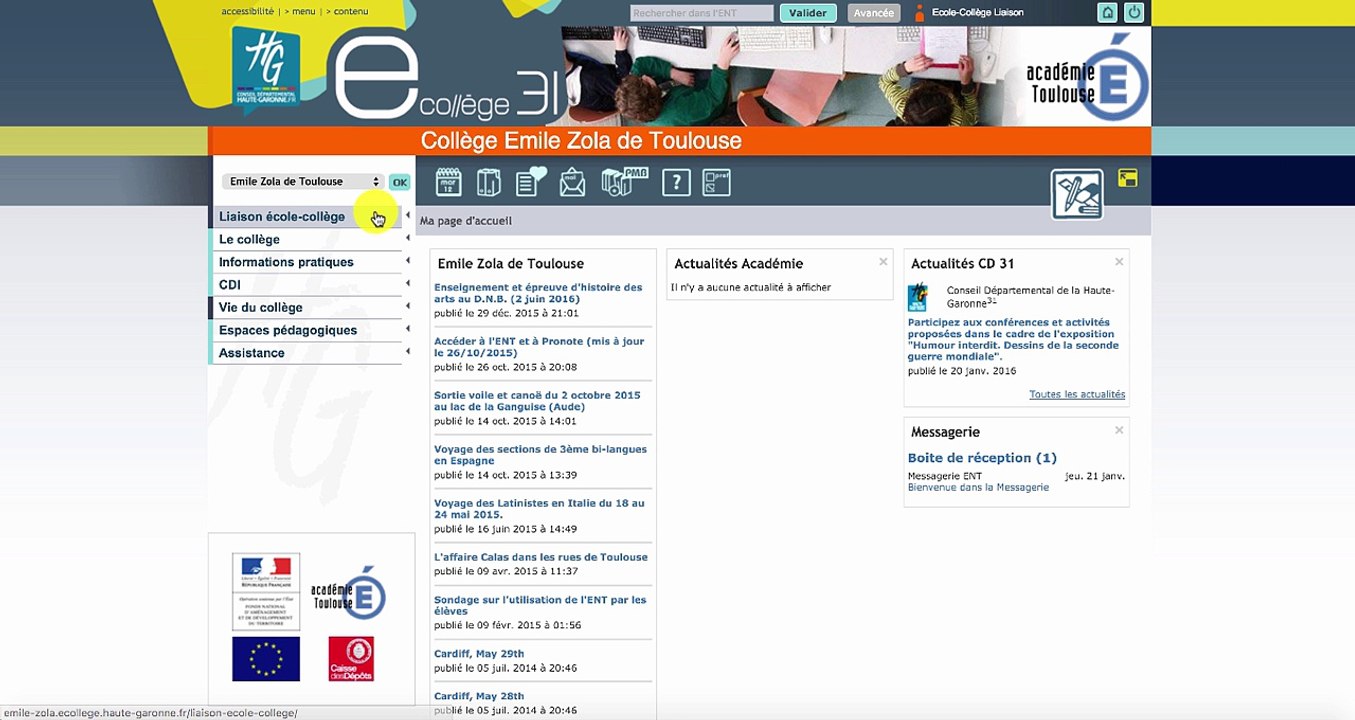
Task: Expand Le collège submenu arrow
Action: coord(408,239)
